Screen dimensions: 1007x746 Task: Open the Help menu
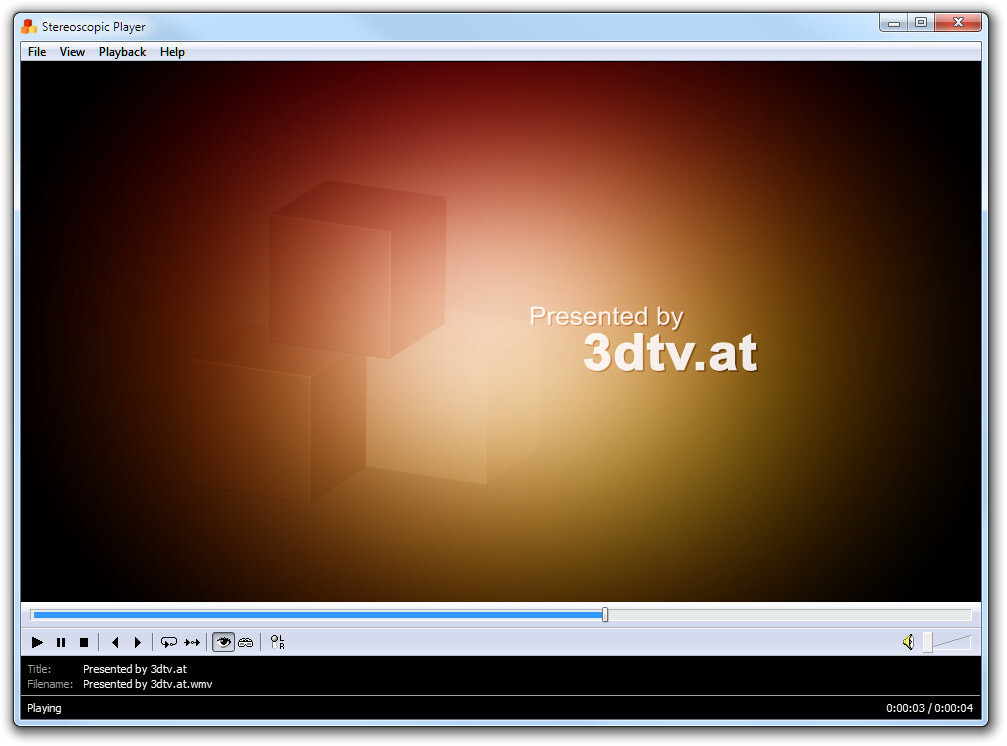(x=172, y=52)
